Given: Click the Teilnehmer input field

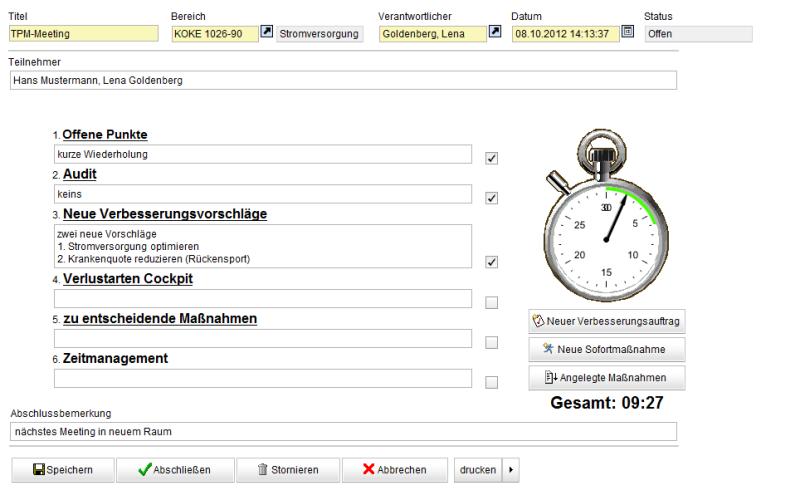Looking at the screenshot, I should click(343, 81).
